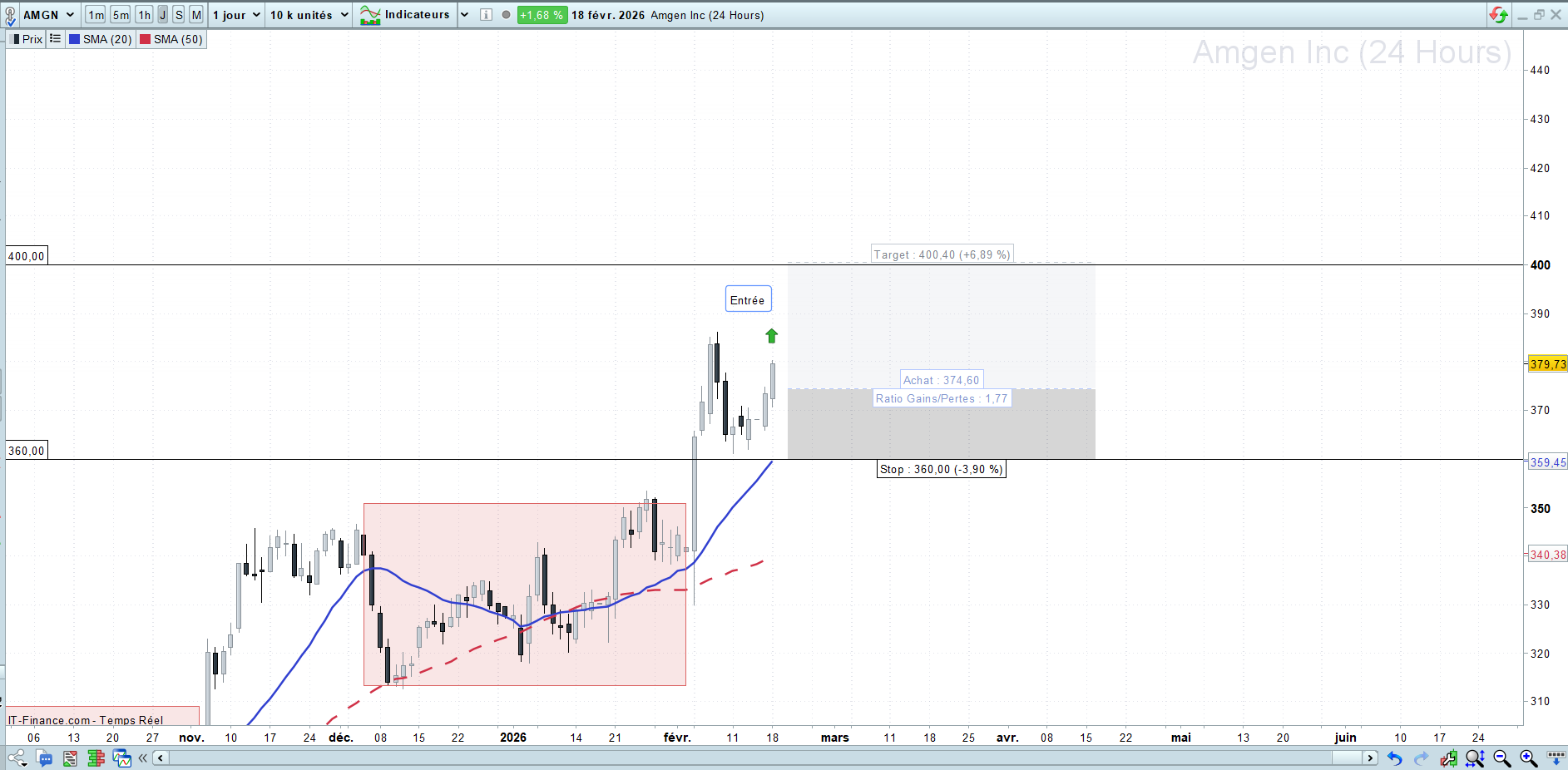Click the 'mars' date axis label
The height and width of the screenshot is (770, 1568).
tap(835, 738)
